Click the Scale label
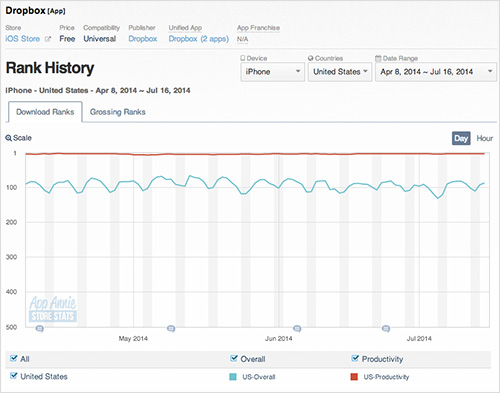500x393 pixels. (x=22, y=138)
